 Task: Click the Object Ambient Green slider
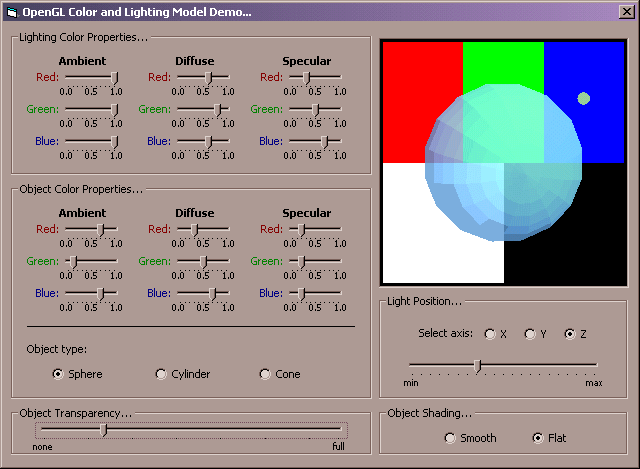tap(73, 261)
